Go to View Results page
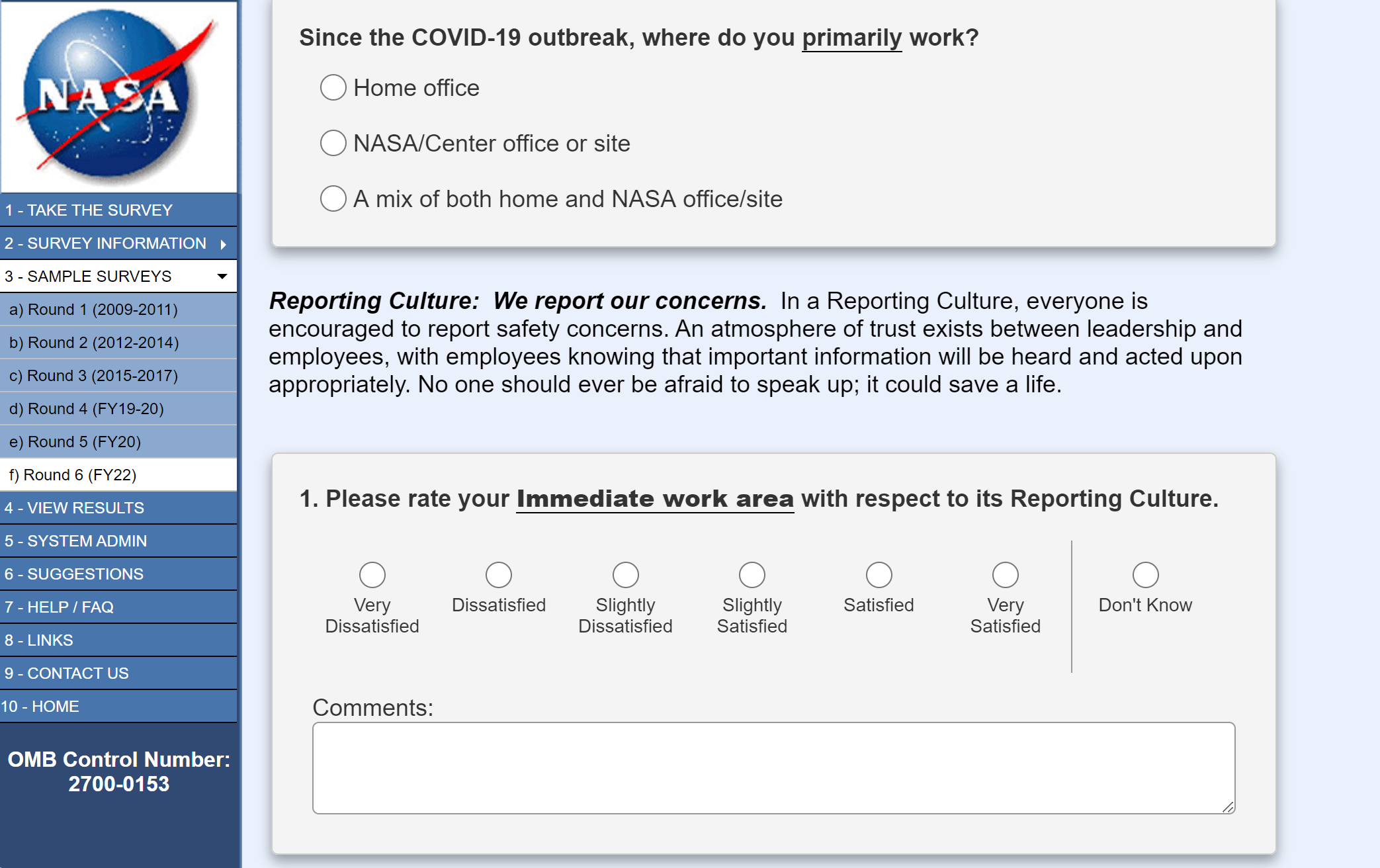Image resolution: width=1380 pixels, height=868 pixels. tap(74, 508)
